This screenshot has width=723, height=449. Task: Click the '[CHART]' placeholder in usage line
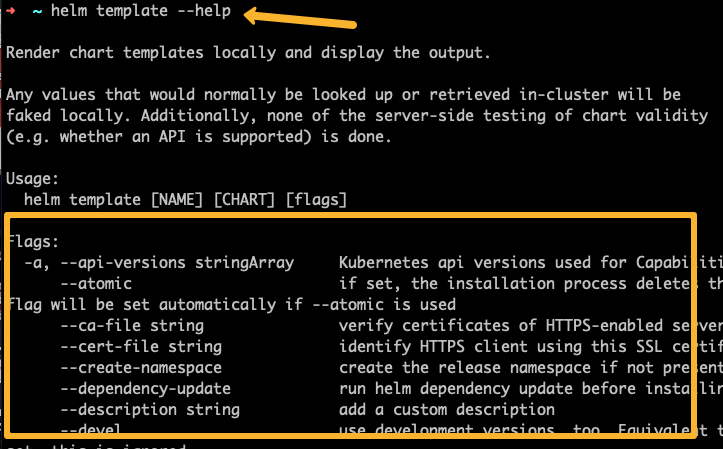click(244, 200)
